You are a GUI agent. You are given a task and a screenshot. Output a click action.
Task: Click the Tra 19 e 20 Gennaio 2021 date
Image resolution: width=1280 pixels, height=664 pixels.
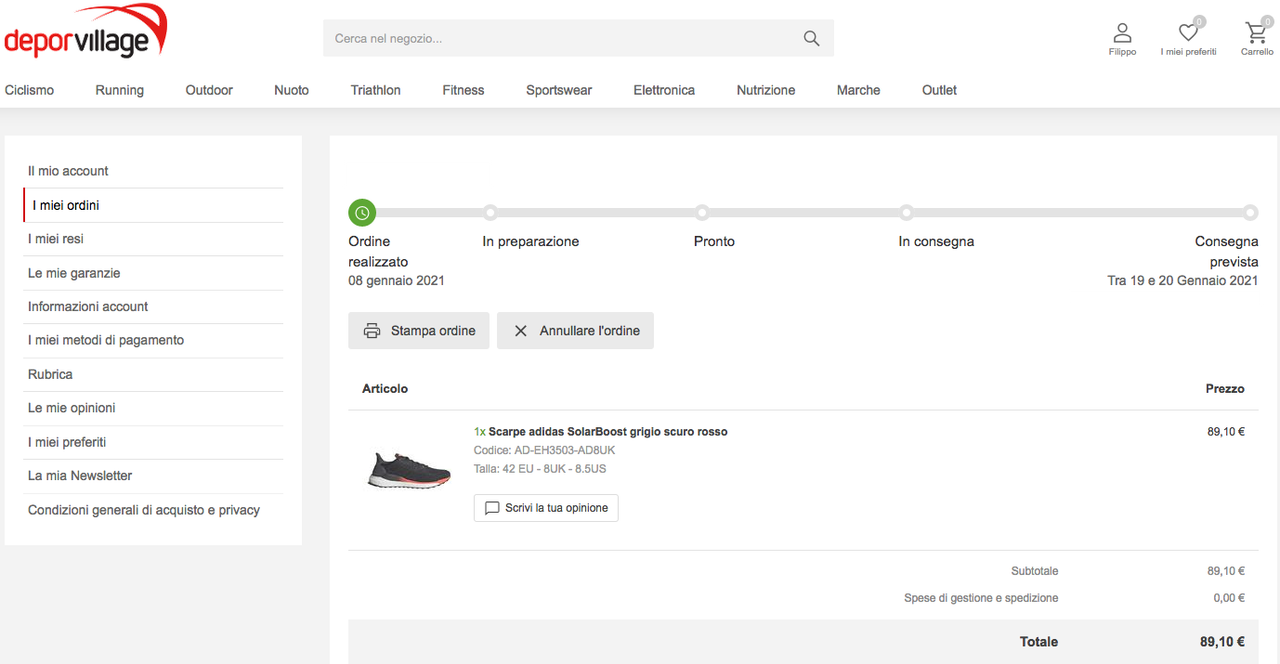click(x=1183, y=281)
